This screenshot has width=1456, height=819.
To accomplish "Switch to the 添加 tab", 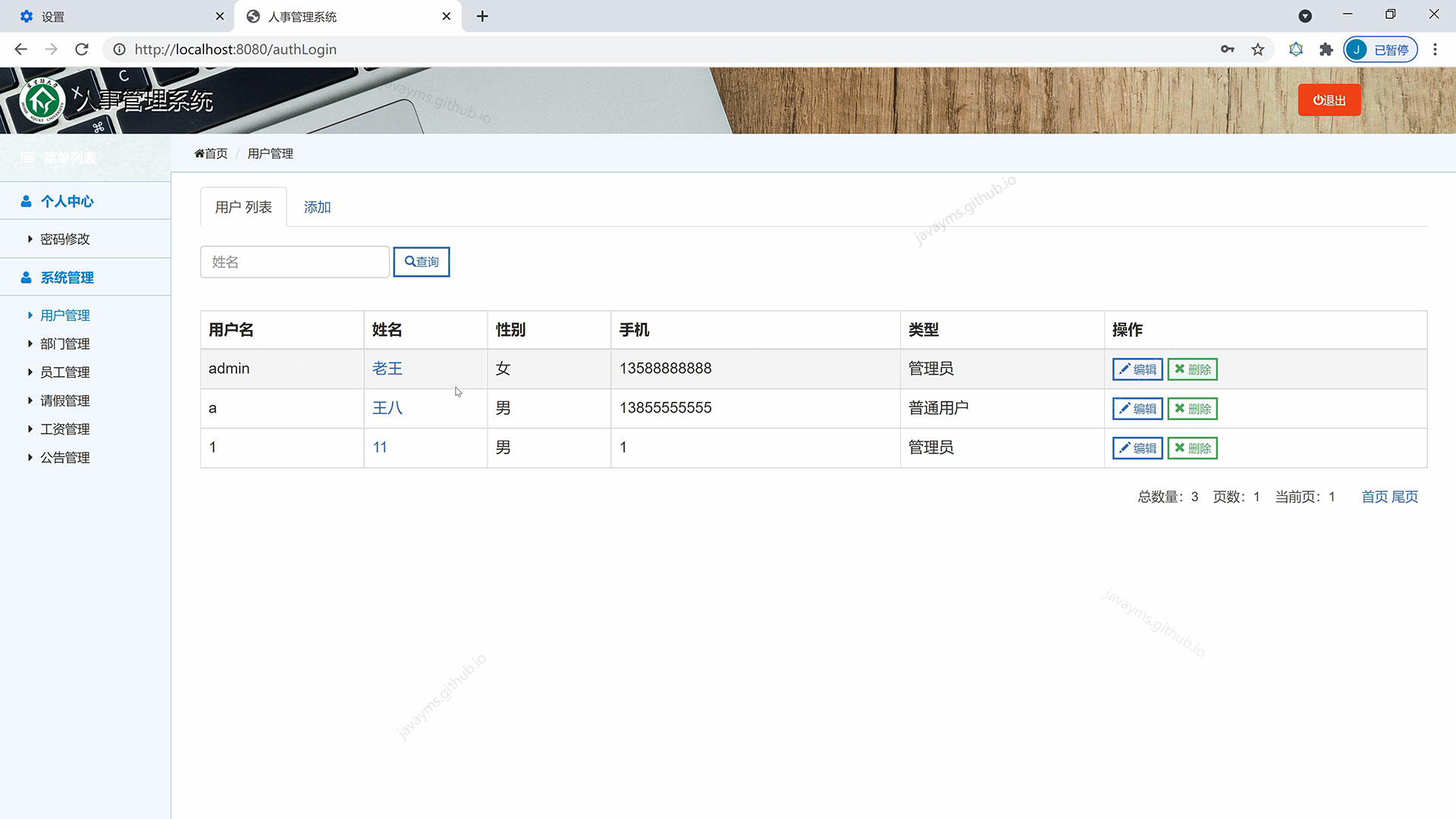I will [x=317, y=206].
